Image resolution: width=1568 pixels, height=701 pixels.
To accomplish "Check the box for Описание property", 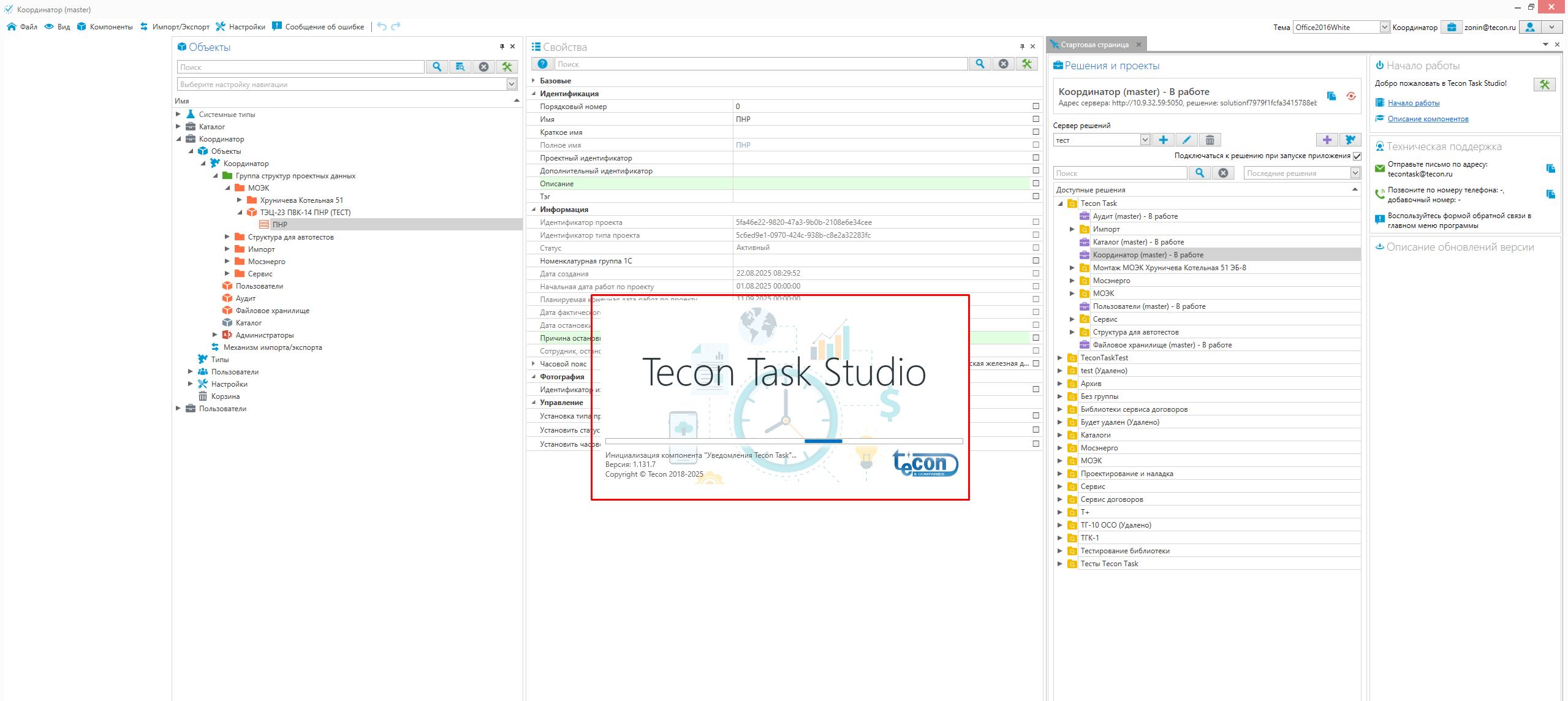I will (x=1036, y=184).
